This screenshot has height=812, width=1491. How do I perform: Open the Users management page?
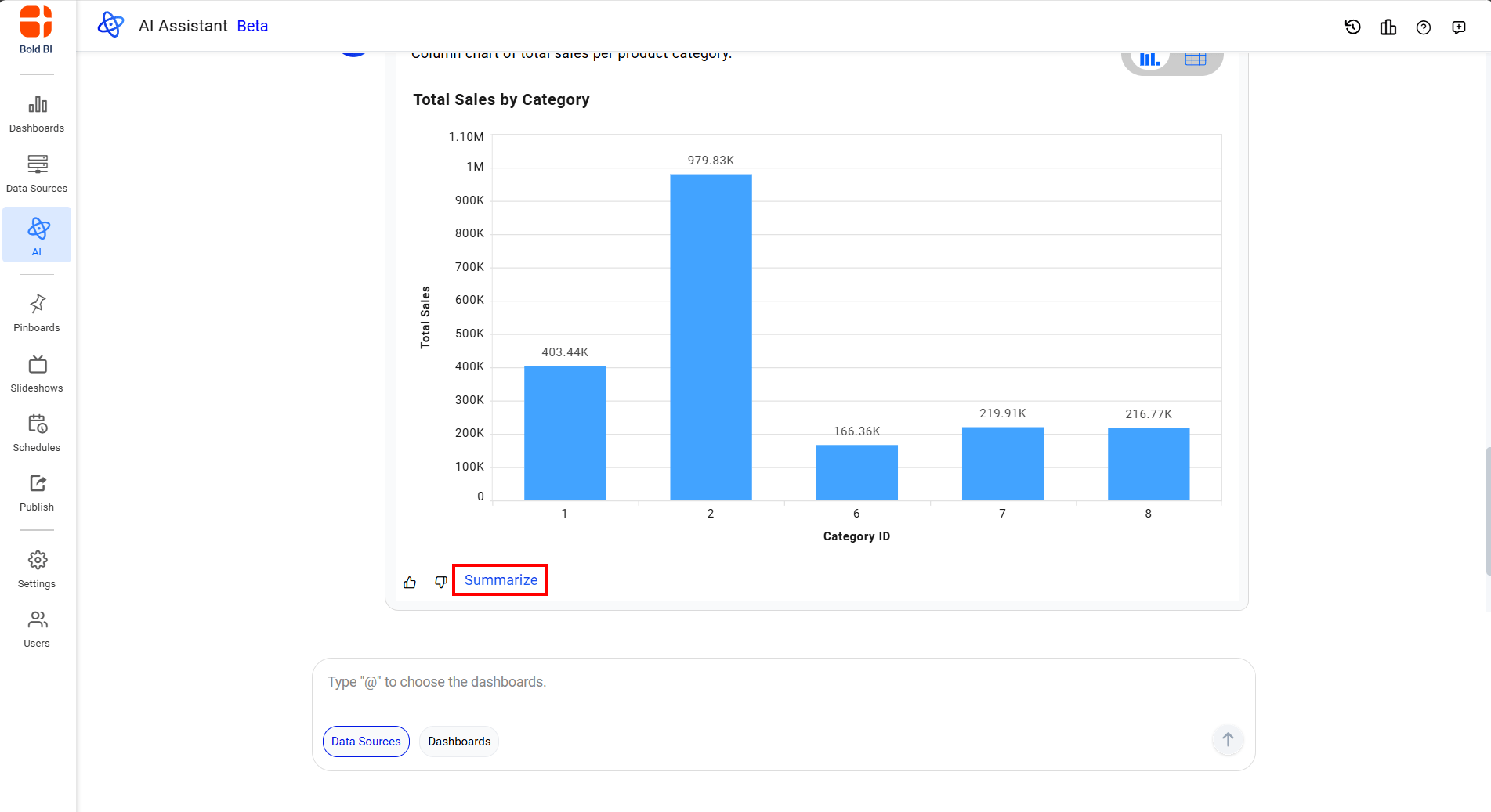tap(37, 629)
